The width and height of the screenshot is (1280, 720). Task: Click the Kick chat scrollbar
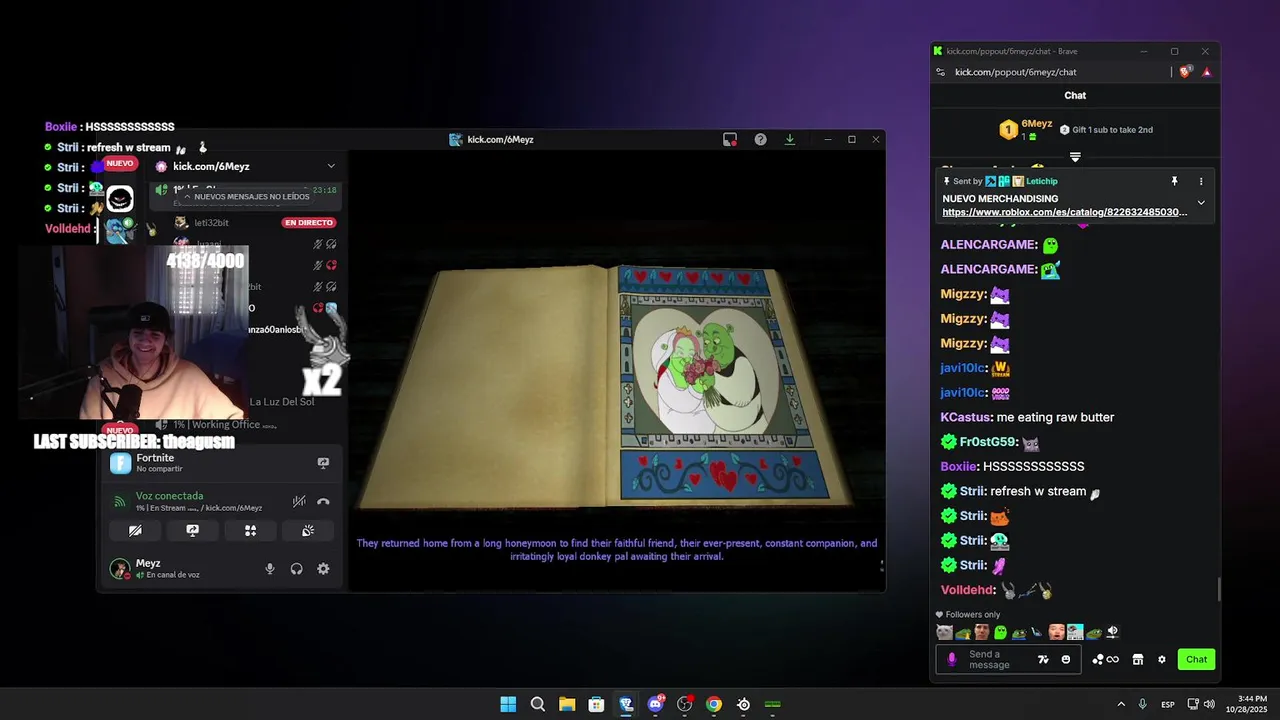tap(1218, 589)
